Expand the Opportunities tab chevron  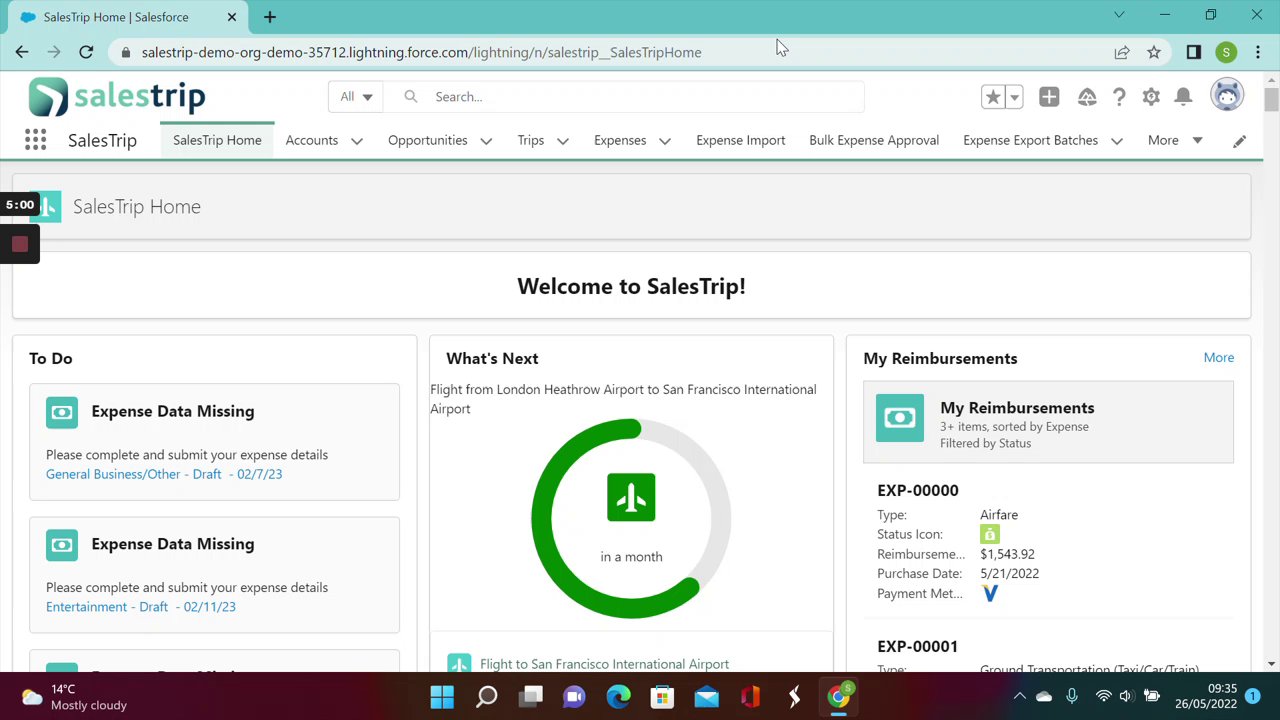pos(486,141)
